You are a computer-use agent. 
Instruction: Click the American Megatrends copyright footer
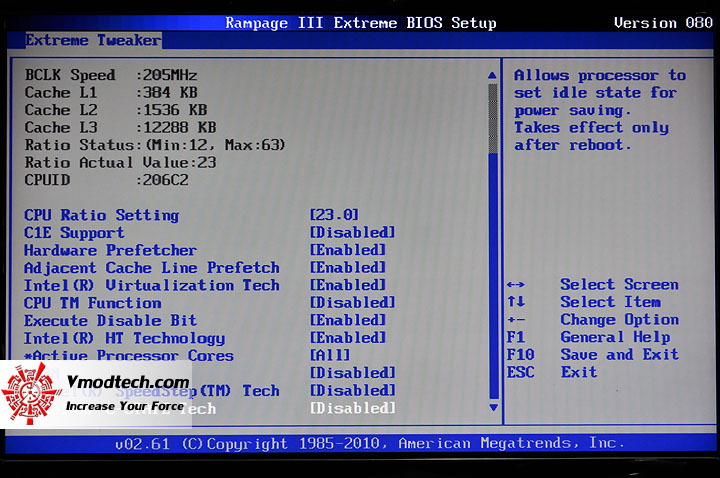tap(370, 444)
